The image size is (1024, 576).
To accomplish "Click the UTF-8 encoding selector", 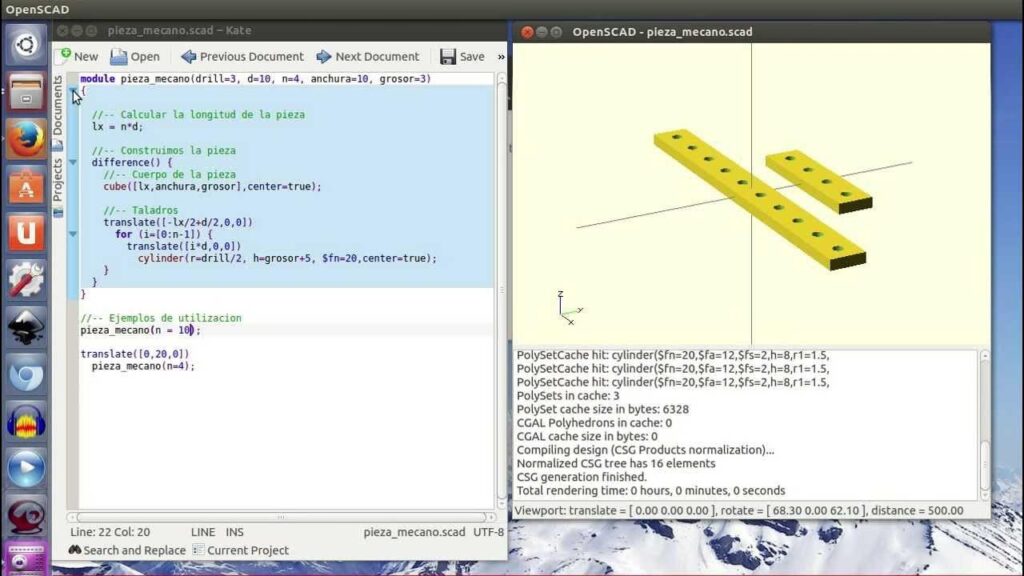I will [487, 533].
